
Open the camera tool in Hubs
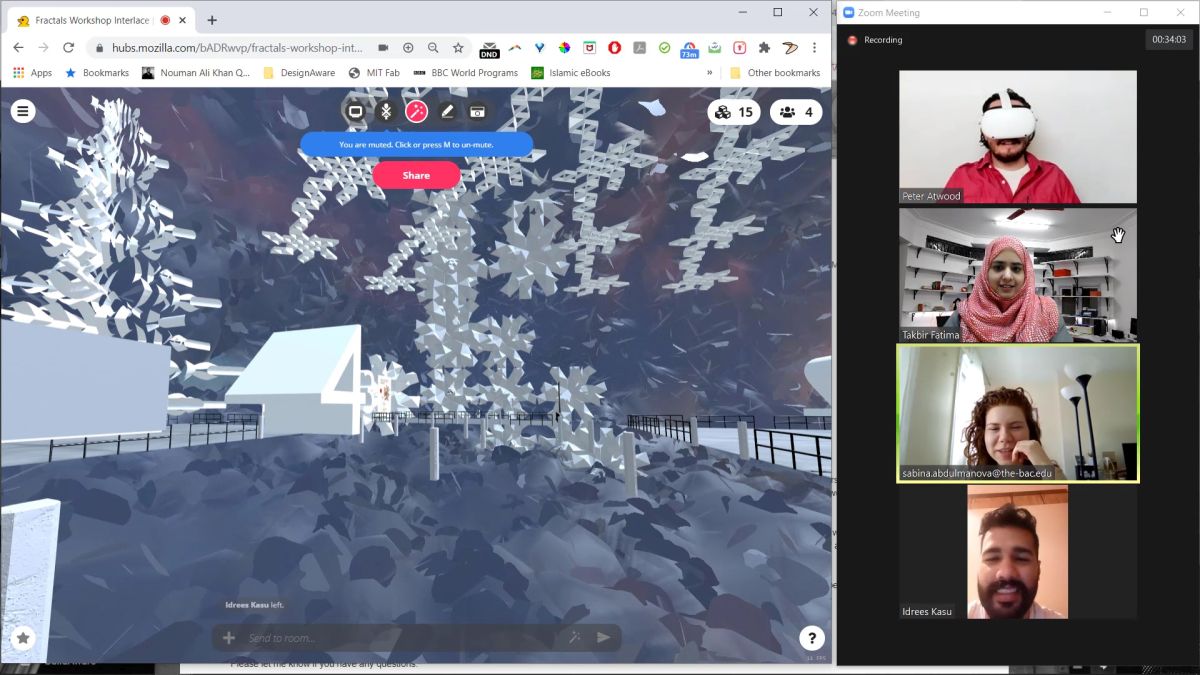tap(478, 112)
